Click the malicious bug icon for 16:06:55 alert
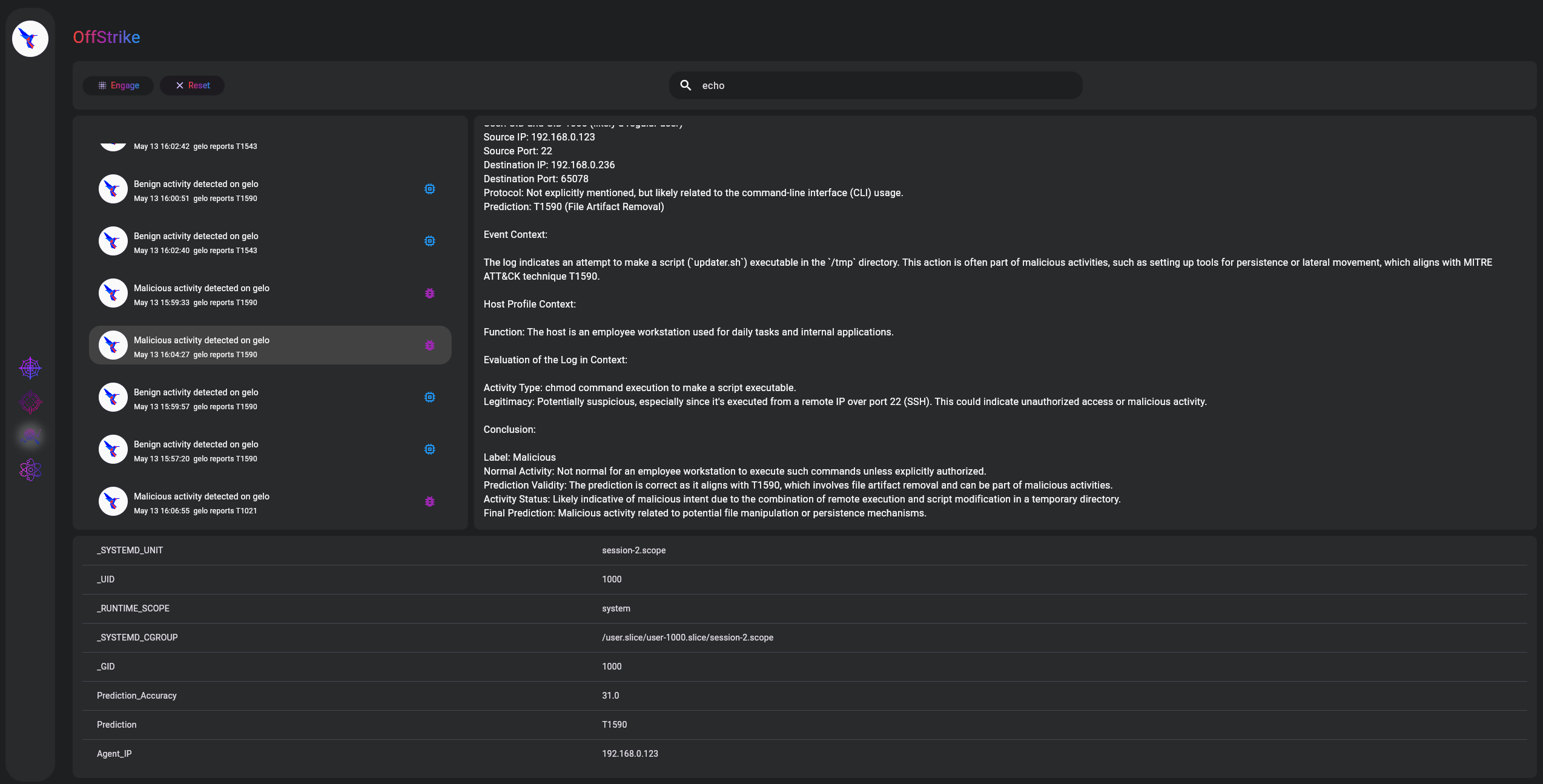Screen dimensions: 1543x784 coord(429,501)
